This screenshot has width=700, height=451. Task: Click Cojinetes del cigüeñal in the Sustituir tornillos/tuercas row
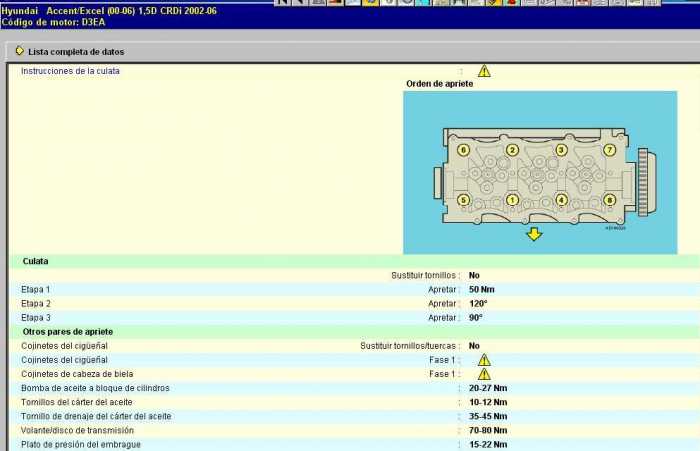pos(64,346)
